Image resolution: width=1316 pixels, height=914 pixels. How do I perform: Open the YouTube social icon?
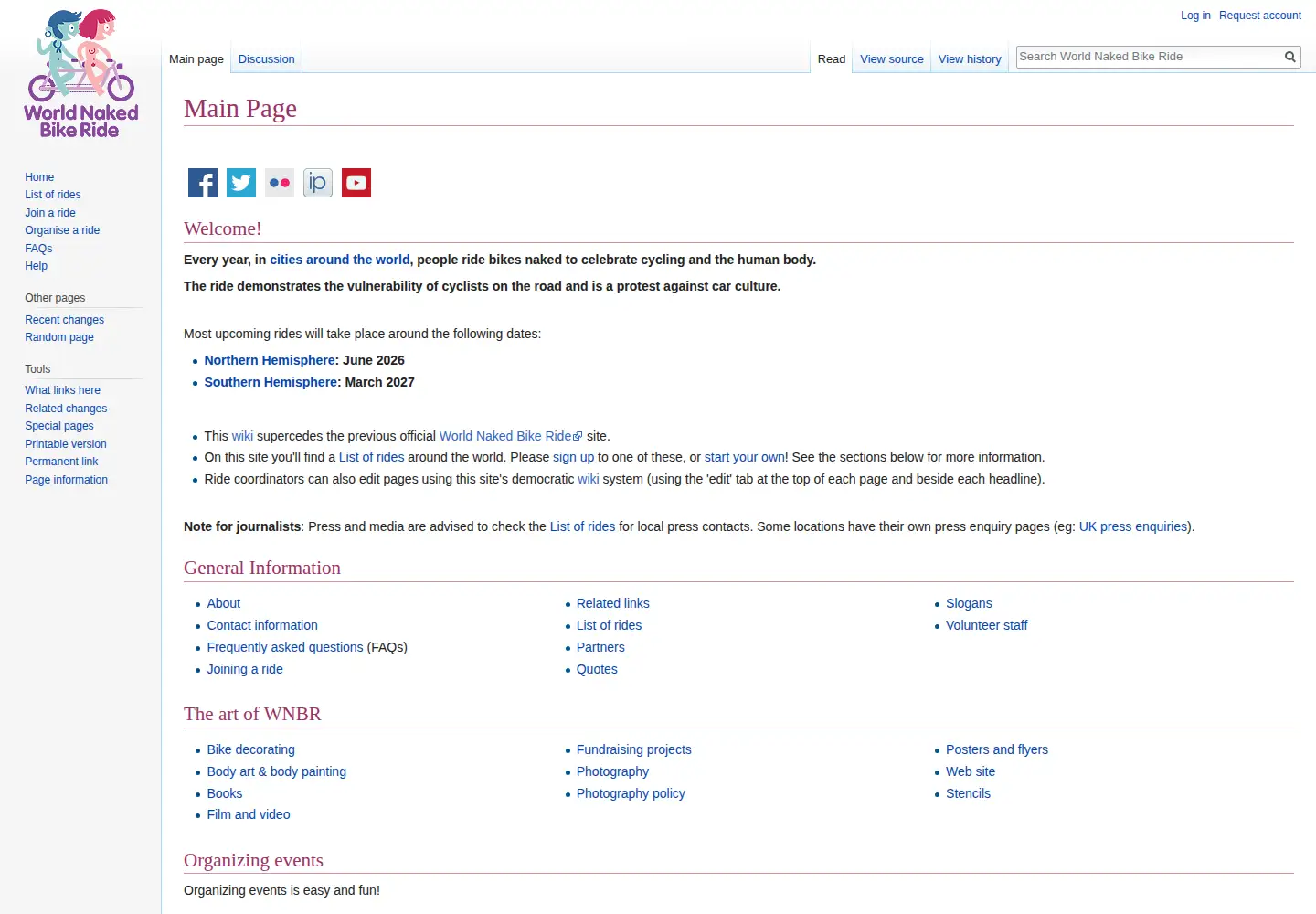point(356,183)
